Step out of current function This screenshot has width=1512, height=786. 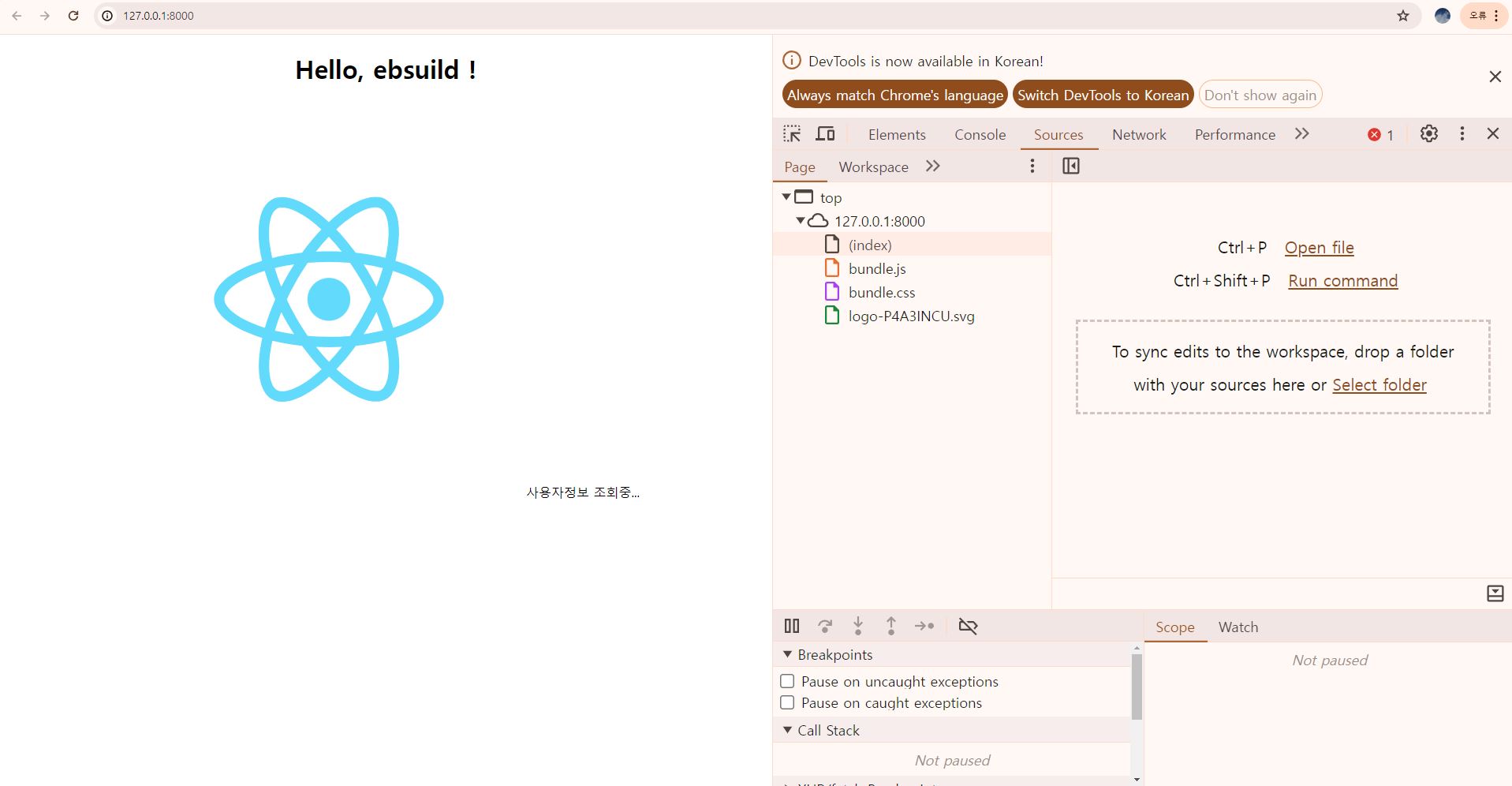pos(891,626)
